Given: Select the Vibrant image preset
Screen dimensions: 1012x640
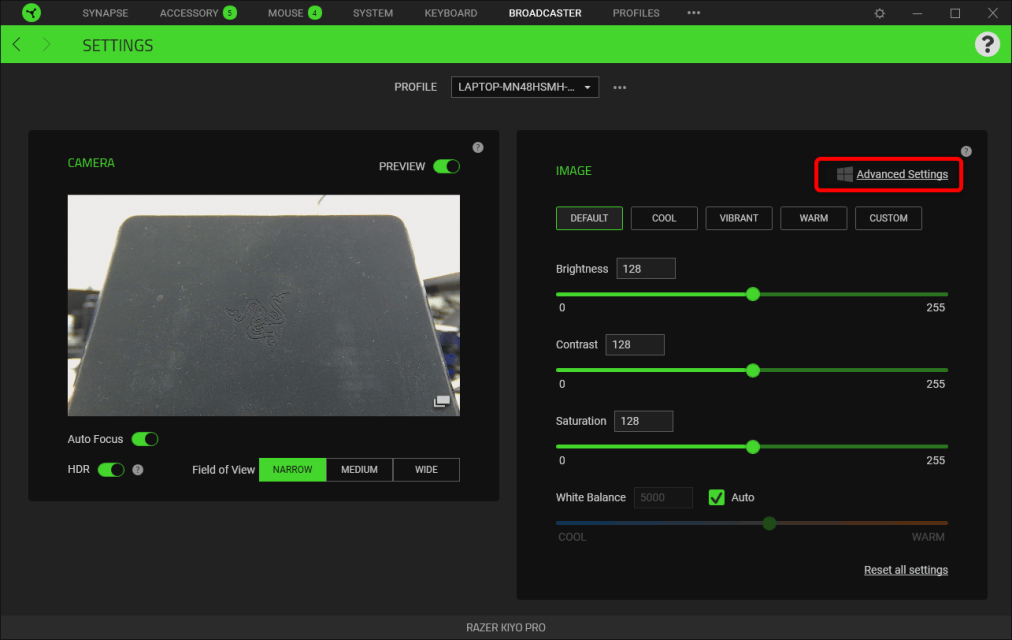Looking at the screenshot, I should [738, 218].
